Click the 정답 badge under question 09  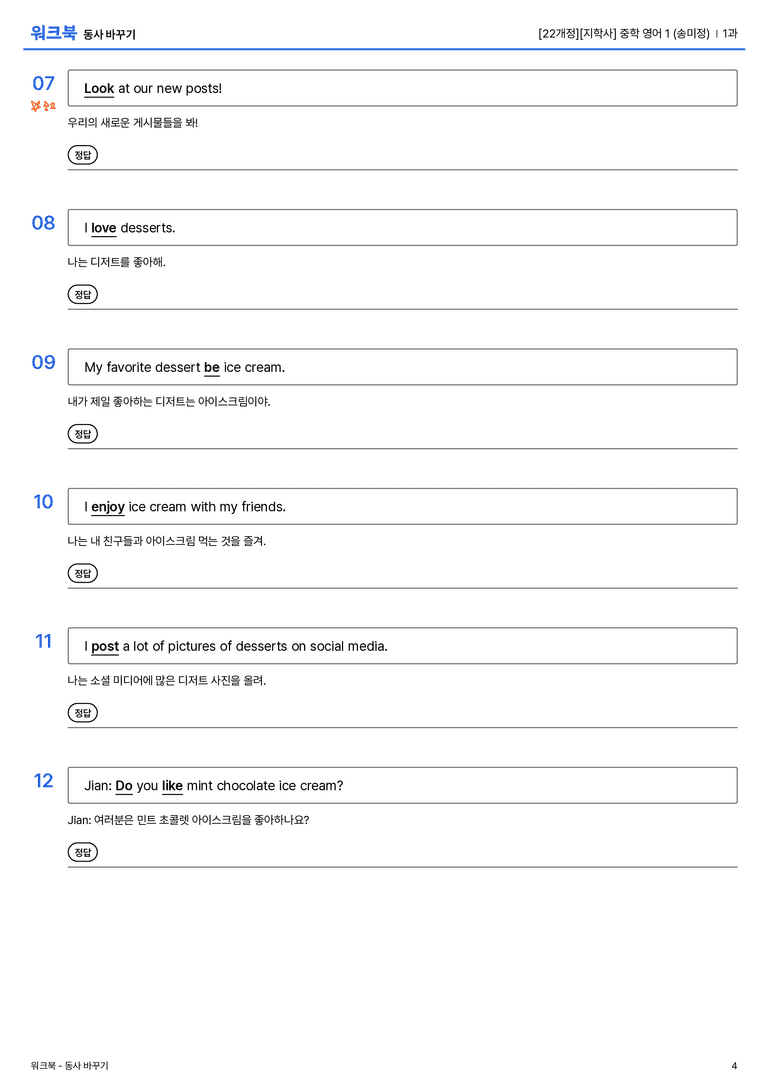point(82,433)
